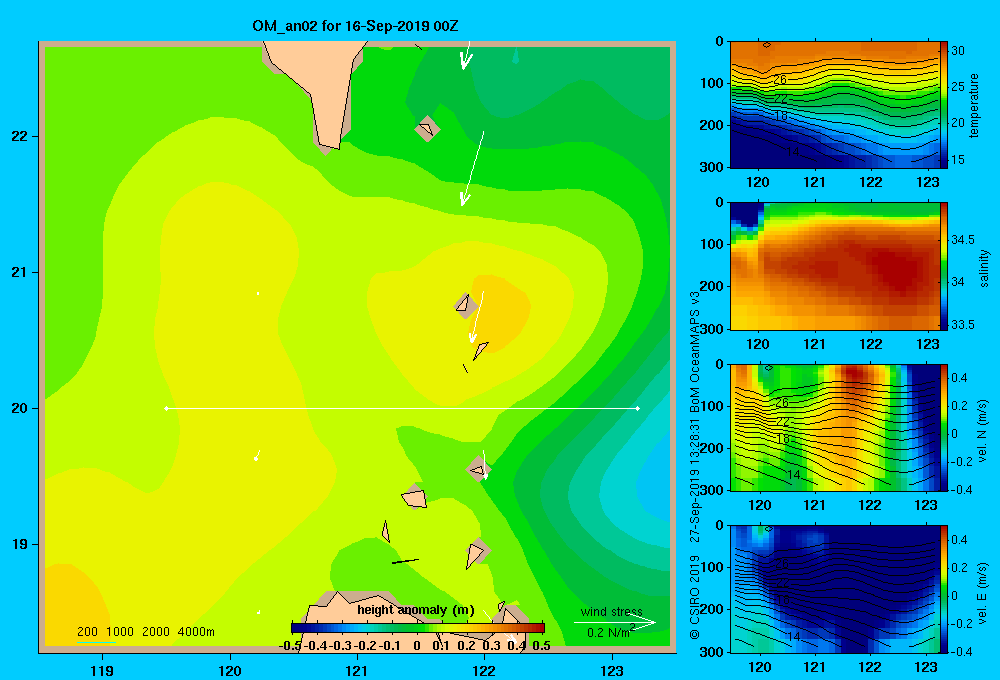Click the temperature depth section plot
Image resolution: width=1000 pixels, height=680 pixels.
(x=835, y=105)
